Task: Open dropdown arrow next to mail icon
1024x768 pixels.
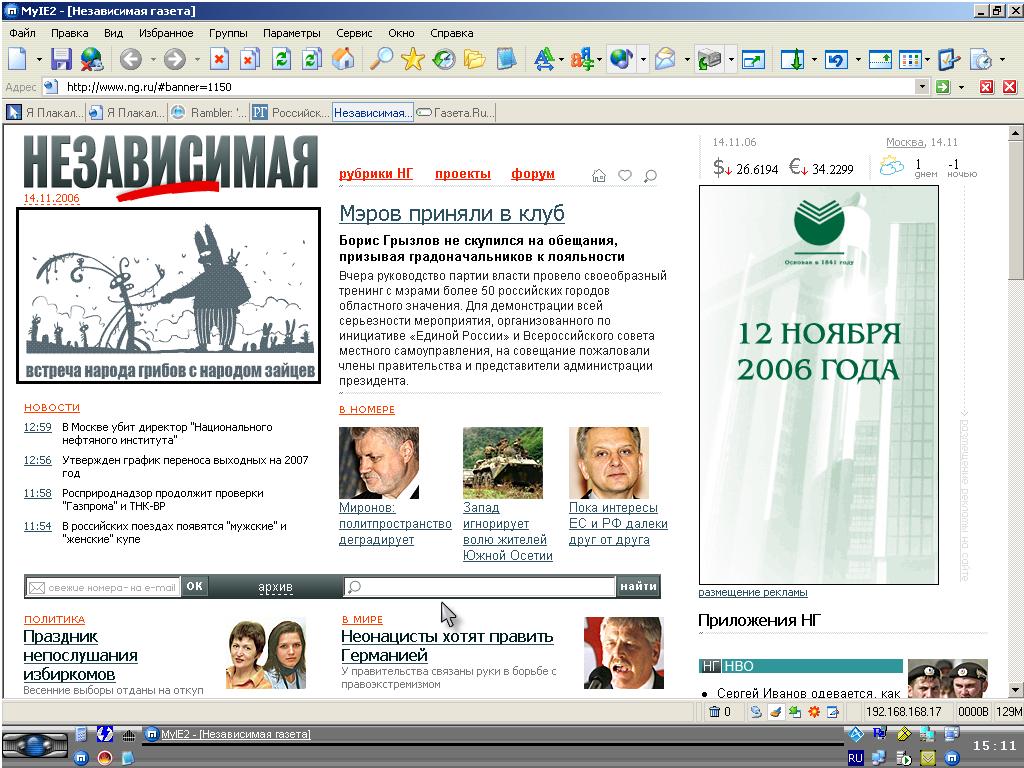Action: 687,60
